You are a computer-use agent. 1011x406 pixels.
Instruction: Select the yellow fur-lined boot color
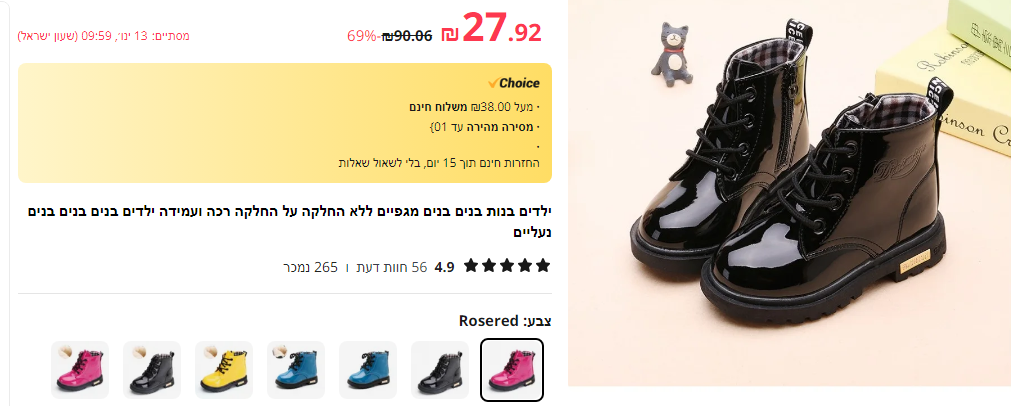224,370
